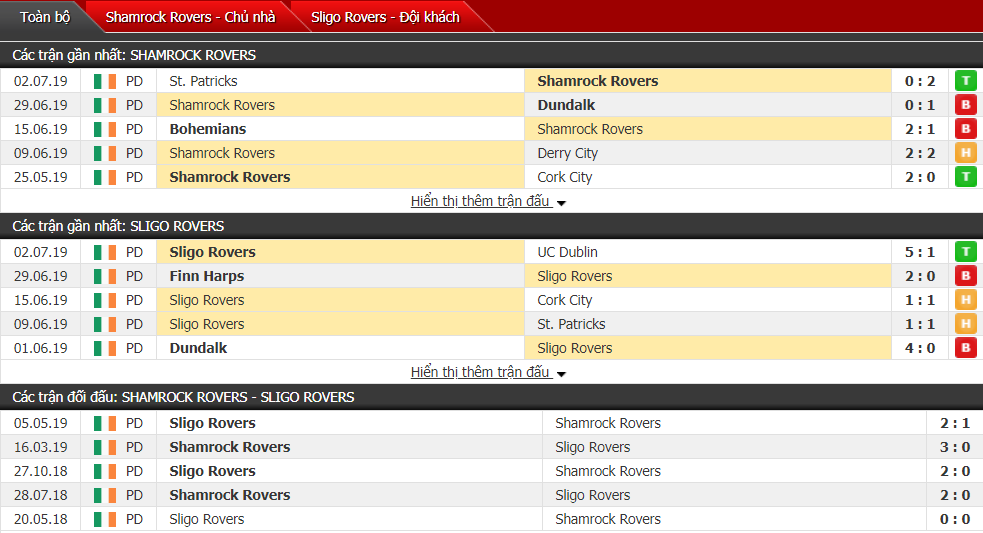The height and width of the screenshot is (533, 983).
Task: Click PD league label in Bohemians row
Action: click(134, 129)
